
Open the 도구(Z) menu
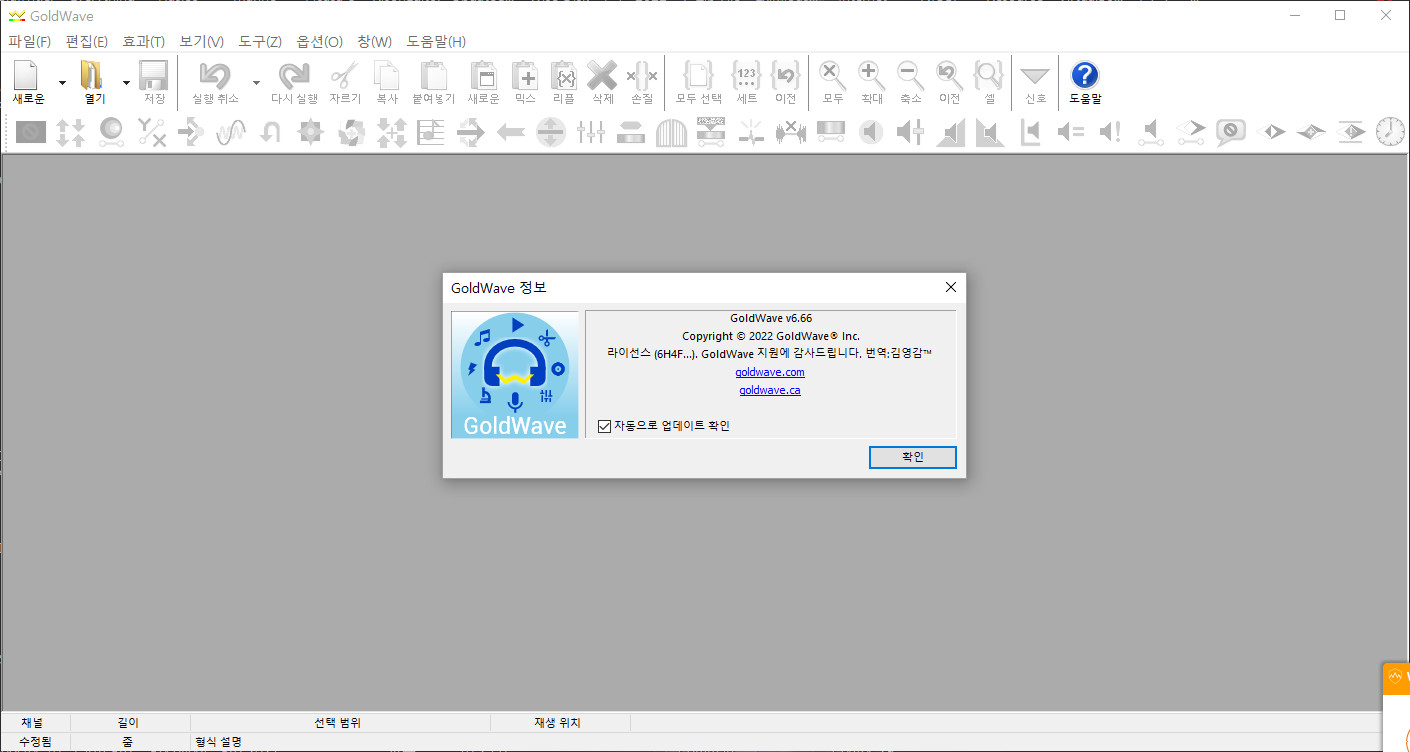click(x=260, y=42)
